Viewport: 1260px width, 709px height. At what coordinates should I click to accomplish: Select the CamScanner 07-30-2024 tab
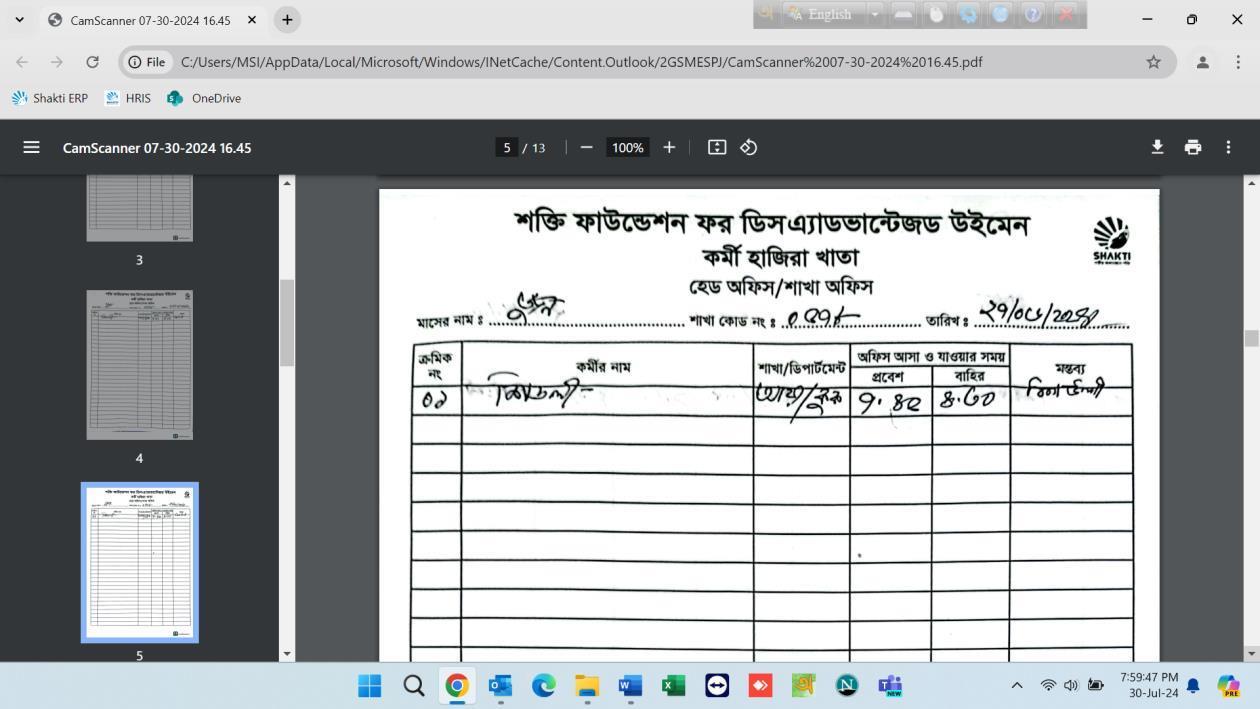click(150, 20)
